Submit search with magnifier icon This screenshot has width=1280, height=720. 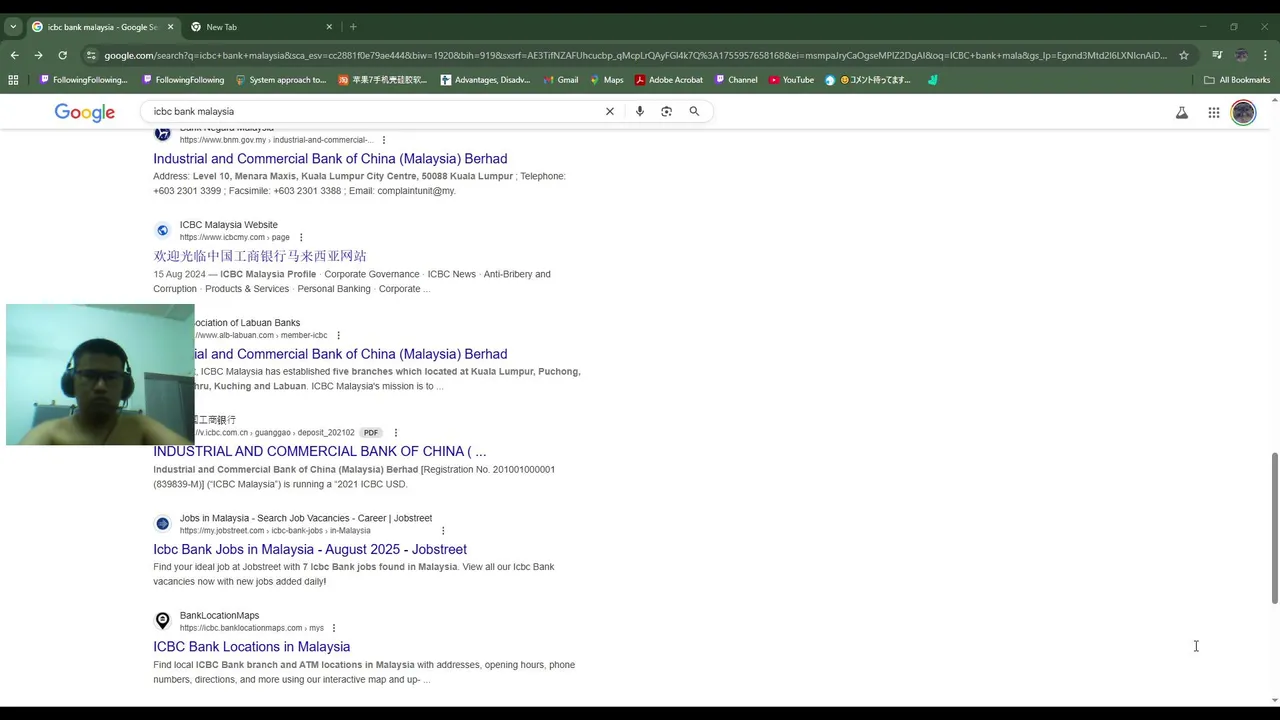tap(694, 111)
